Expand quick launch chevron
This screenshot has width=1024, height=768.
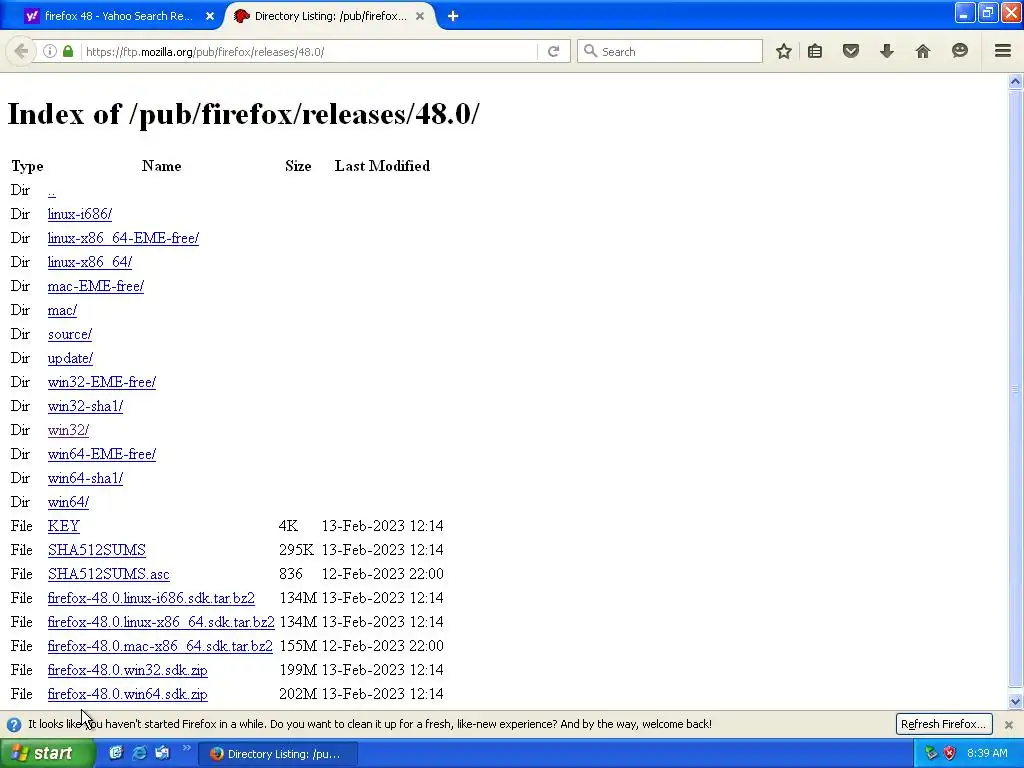pos(186,748)
